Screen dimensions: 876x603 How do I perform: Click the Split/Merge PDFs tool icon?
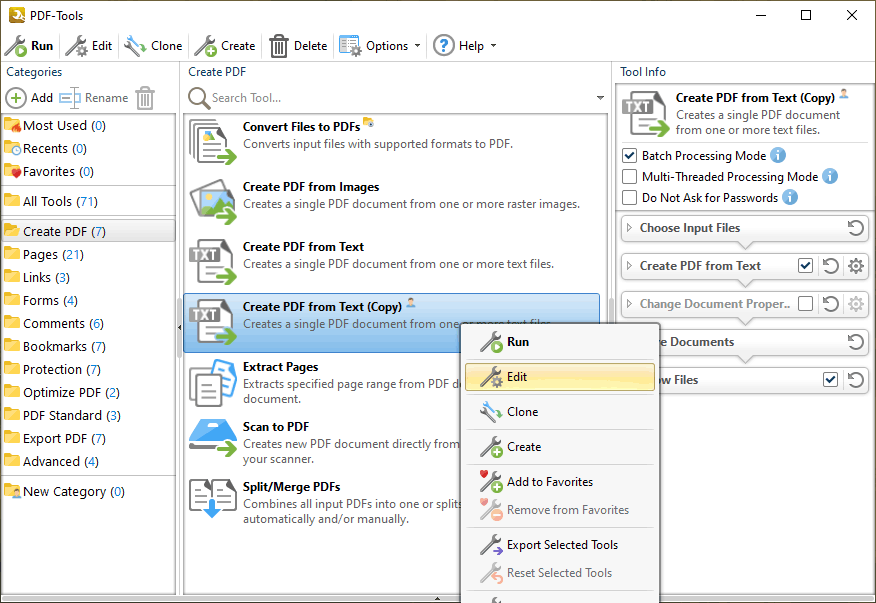[x=212, y=497]
